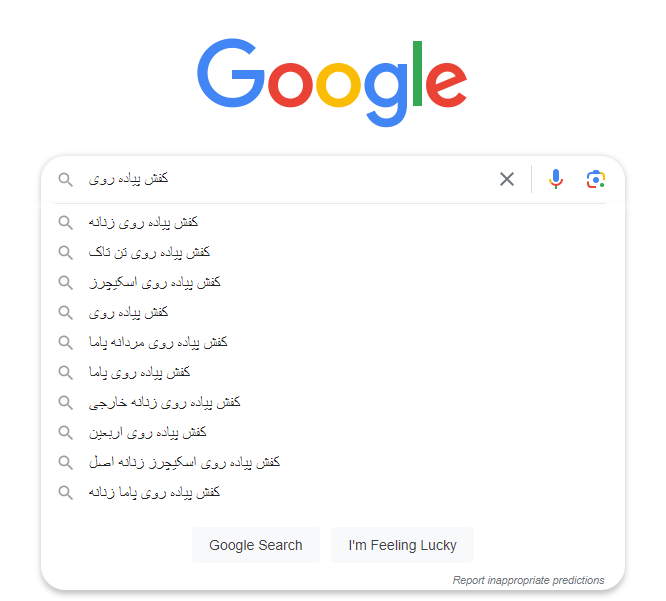Pick the first suggestion 'کفش پیاده روی زنانه'

click(143, 222)
